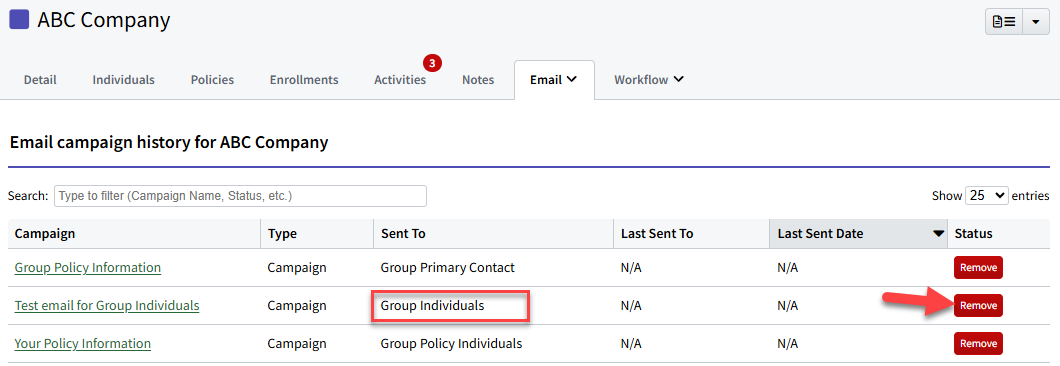This screenshot has height=366, width=1060.
Task: Click the purple square icon beside ABC Company
Action: click(x=19, y=20)
